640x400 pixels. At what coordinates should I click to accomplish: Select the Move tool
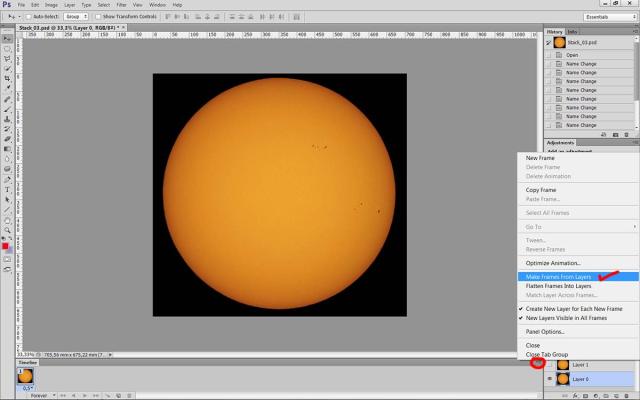(7, 37)
